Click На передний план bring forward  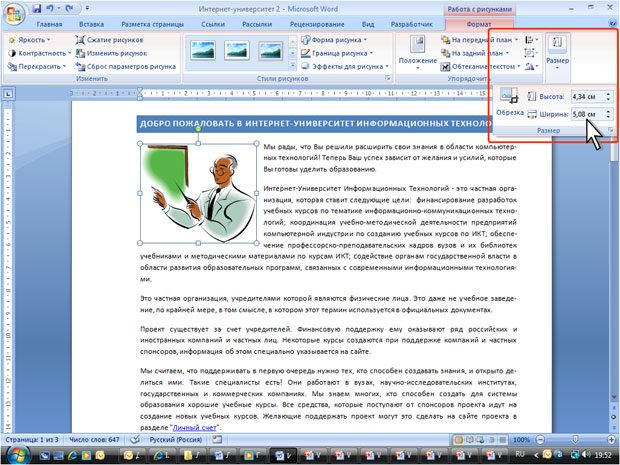point(480,40)
